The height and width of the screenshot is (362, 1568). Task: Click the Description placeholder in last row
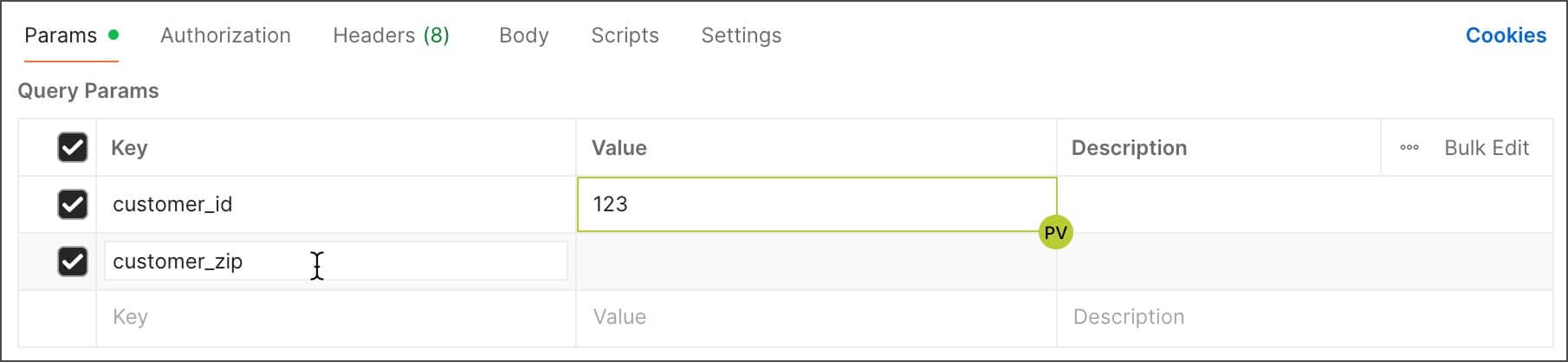(x=1303, y=317)
